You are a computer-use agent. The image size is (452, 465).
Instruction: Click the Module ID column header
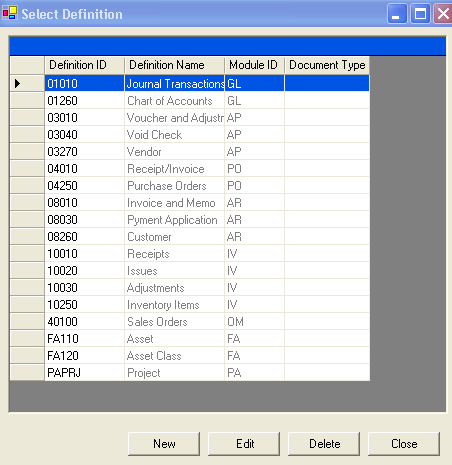(x=254, y=65)
